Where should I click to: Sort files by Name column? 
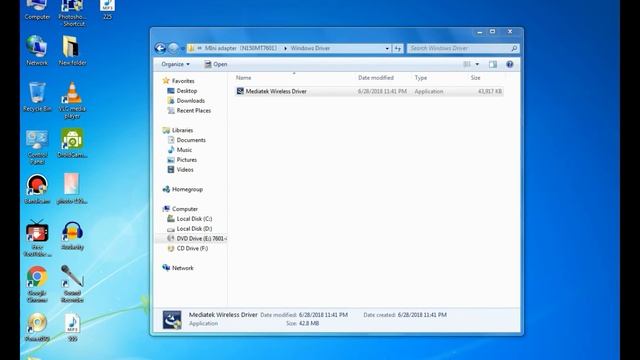tap(243, 78)
